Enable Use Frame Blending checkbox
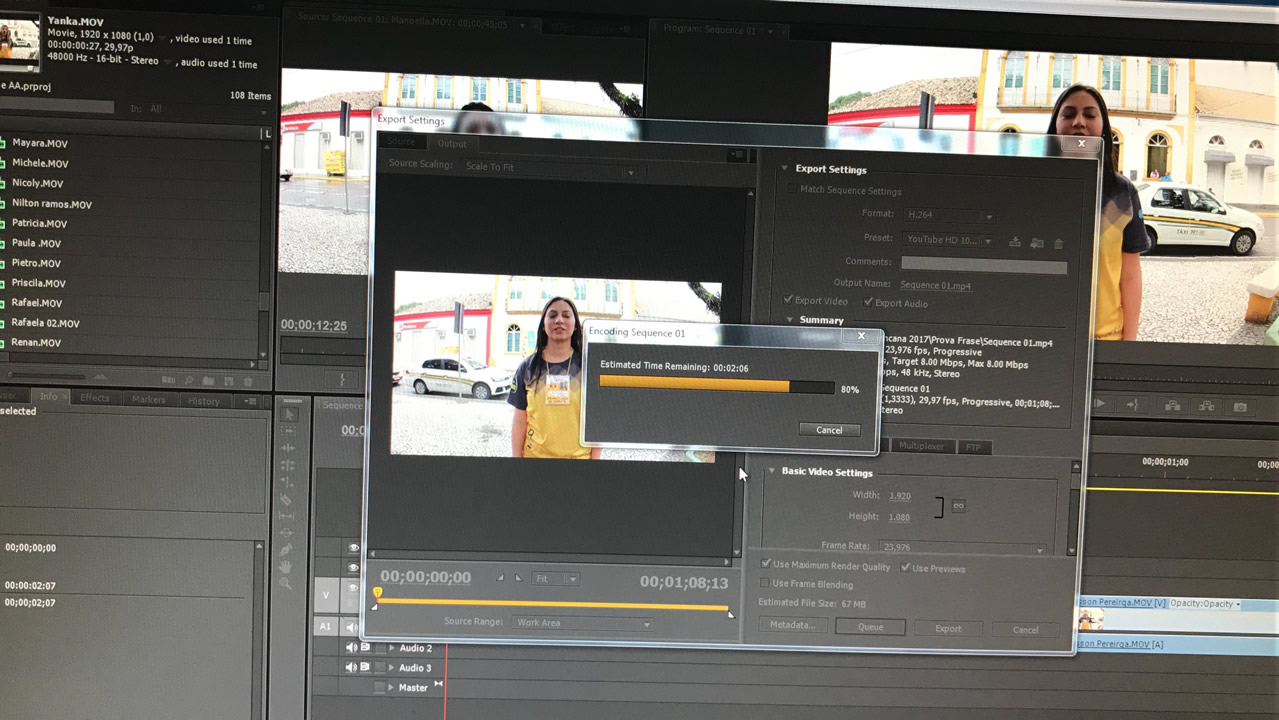Screen dimensions: 1279x720 click(x=765, y=583)
